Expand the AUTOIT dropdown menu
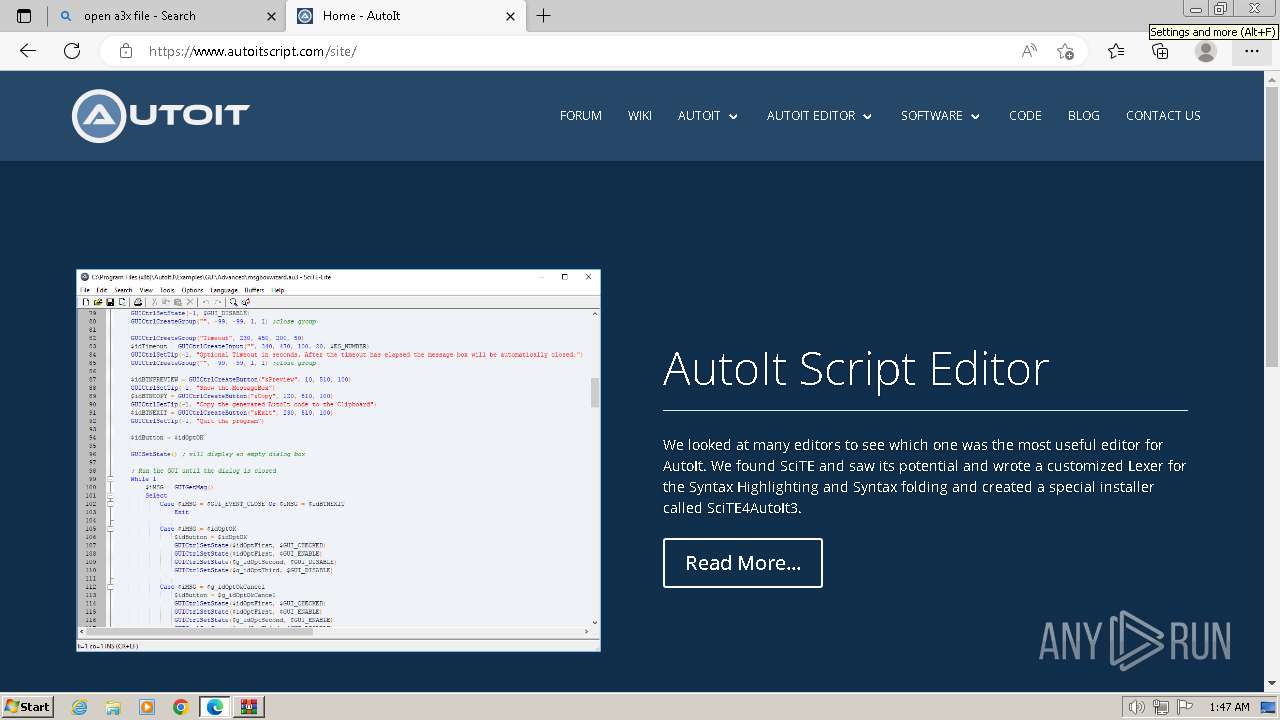Screen dimensions: 1280x720 pos(708,116)
